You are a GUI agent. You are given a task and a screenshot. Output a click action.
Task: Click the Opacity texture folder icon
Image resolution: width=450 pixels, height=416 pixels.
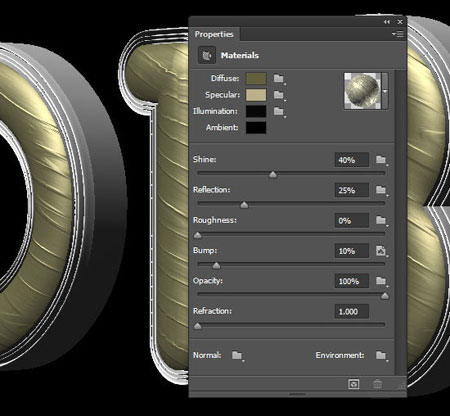(x=381, y=281)
